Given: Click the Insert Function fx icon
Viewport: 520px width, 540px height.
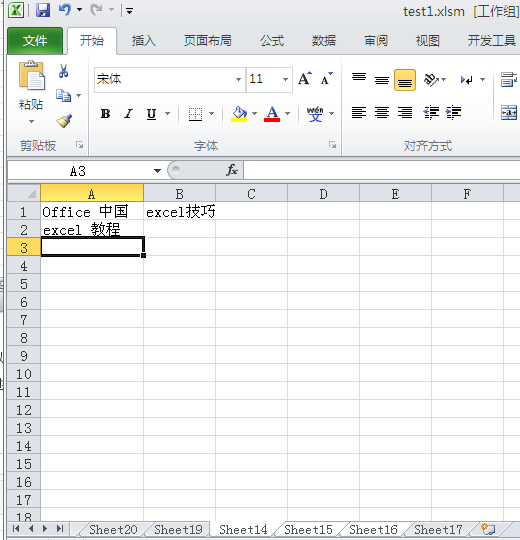Looking at the screenshot, I should point(232,170).
